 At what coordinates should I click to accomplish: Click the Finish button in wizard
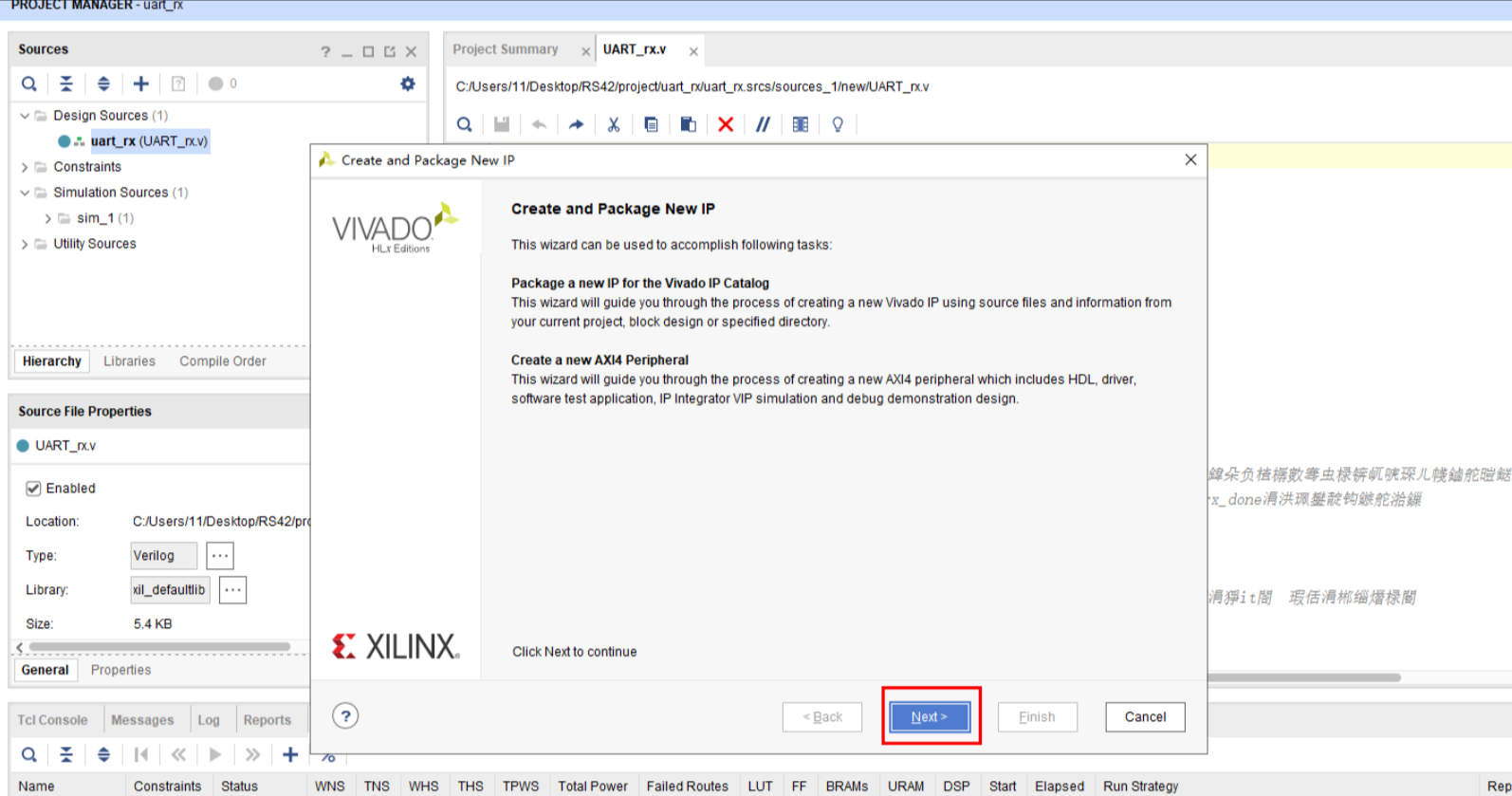point(1037,717)
